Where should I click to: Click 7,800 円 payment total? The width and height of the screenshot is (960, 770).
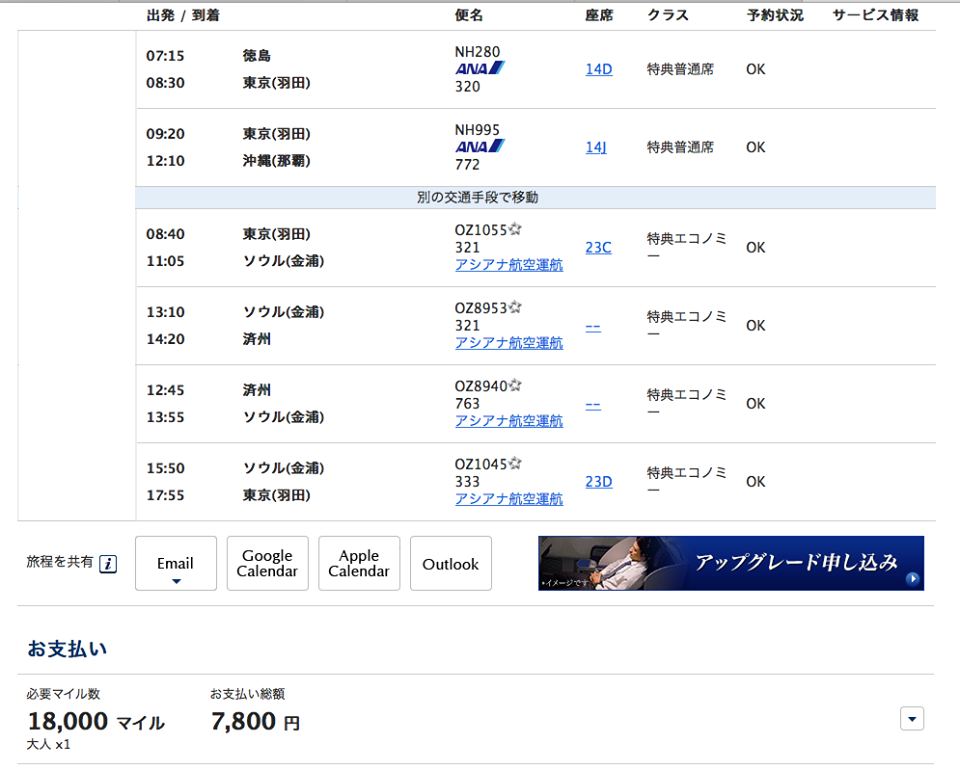255,721
